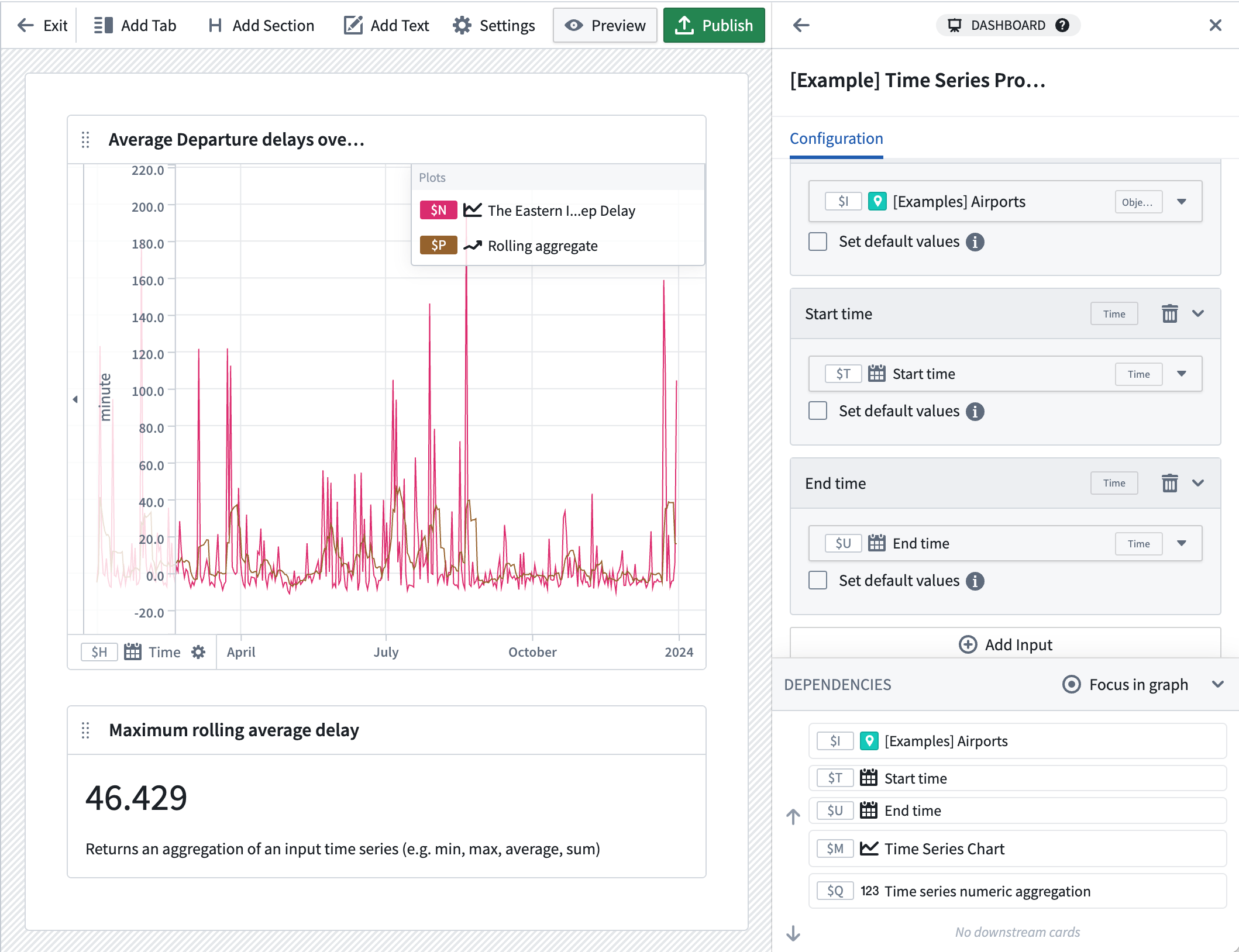1239x952 pixels.
Task: Click the Preview eye icon
Action: pos(573,25)
